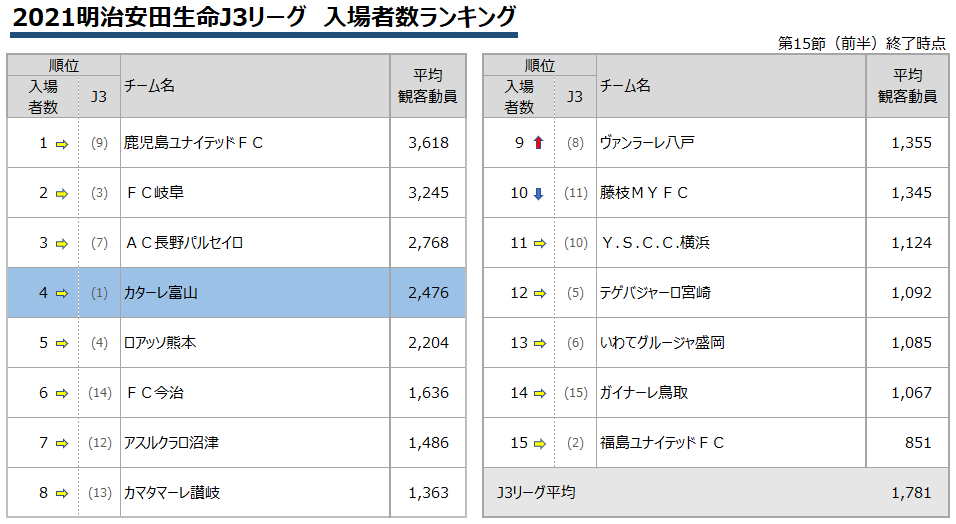Click the left table's 順位 header cell

click(64, 65)
